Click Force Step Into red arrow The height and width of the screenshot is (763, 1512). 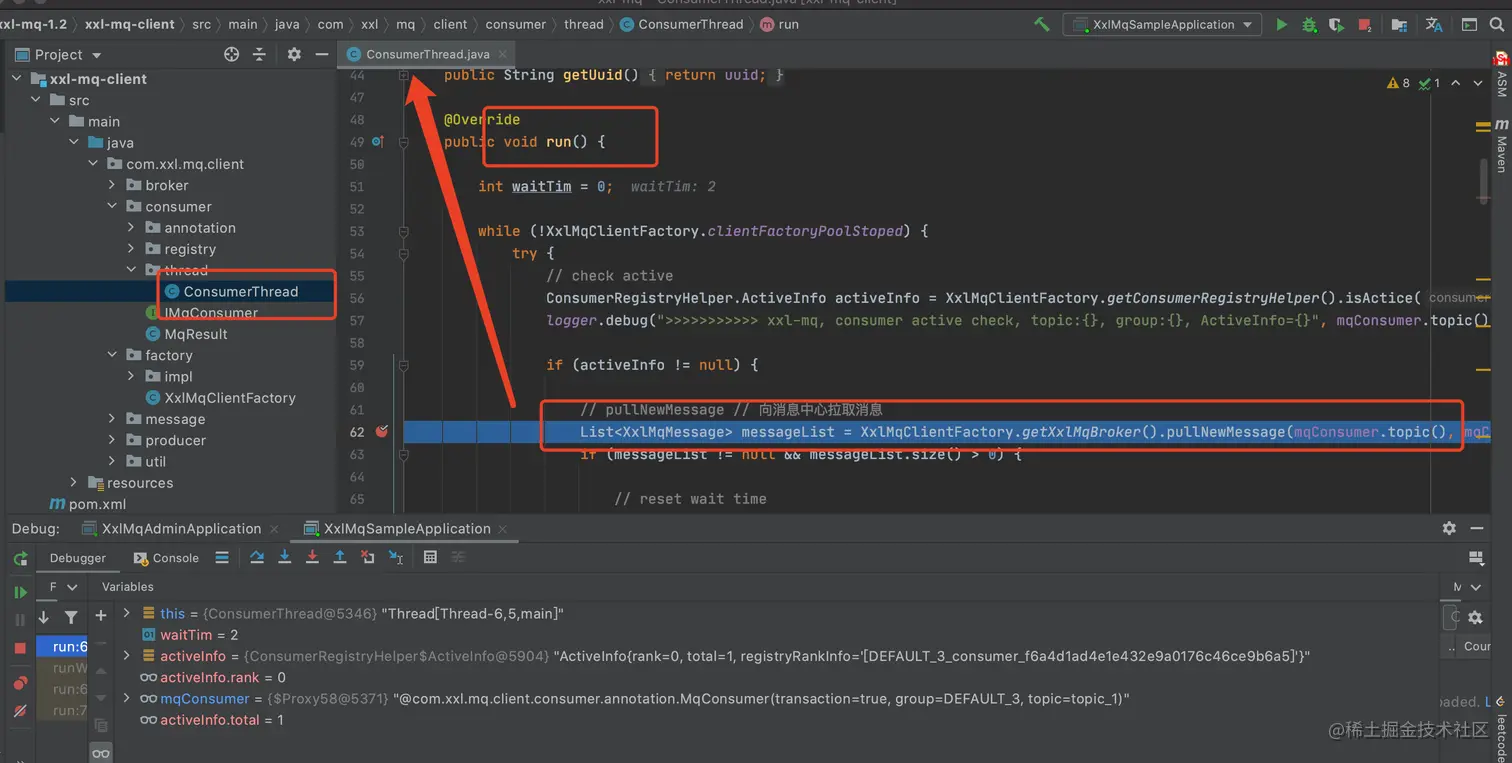point(312,557)
